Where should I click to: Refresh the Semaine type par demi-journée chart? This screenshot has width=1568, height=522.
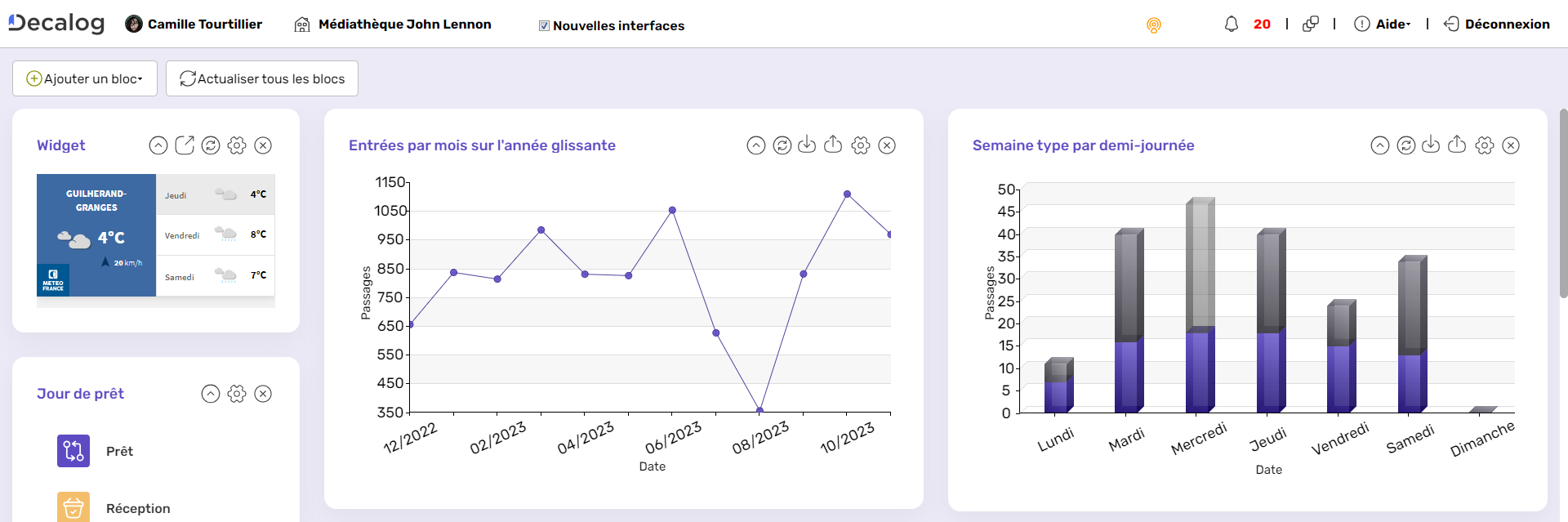tap(1406, 145)
